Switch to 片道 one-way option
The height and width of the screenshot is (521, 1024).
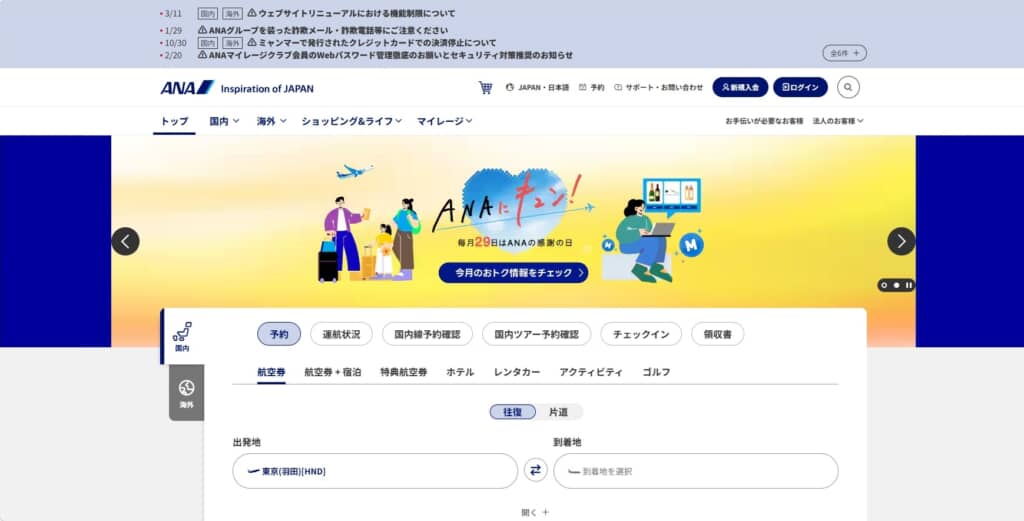(x=559, y=412)
